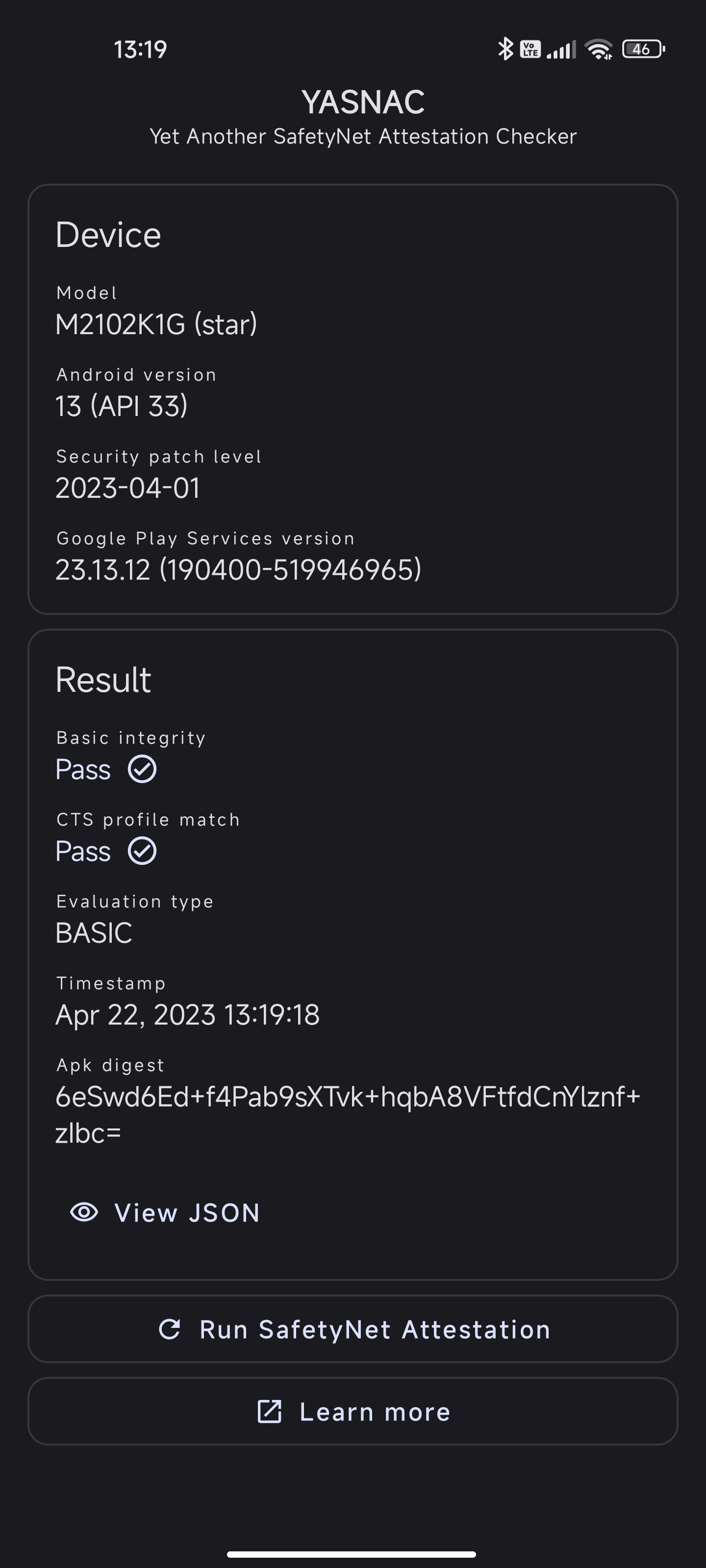Screen dimensions: 706x1568
Task: Click the refresh icon on Run SafetyNet Attestation
Action: (169, 1329)
